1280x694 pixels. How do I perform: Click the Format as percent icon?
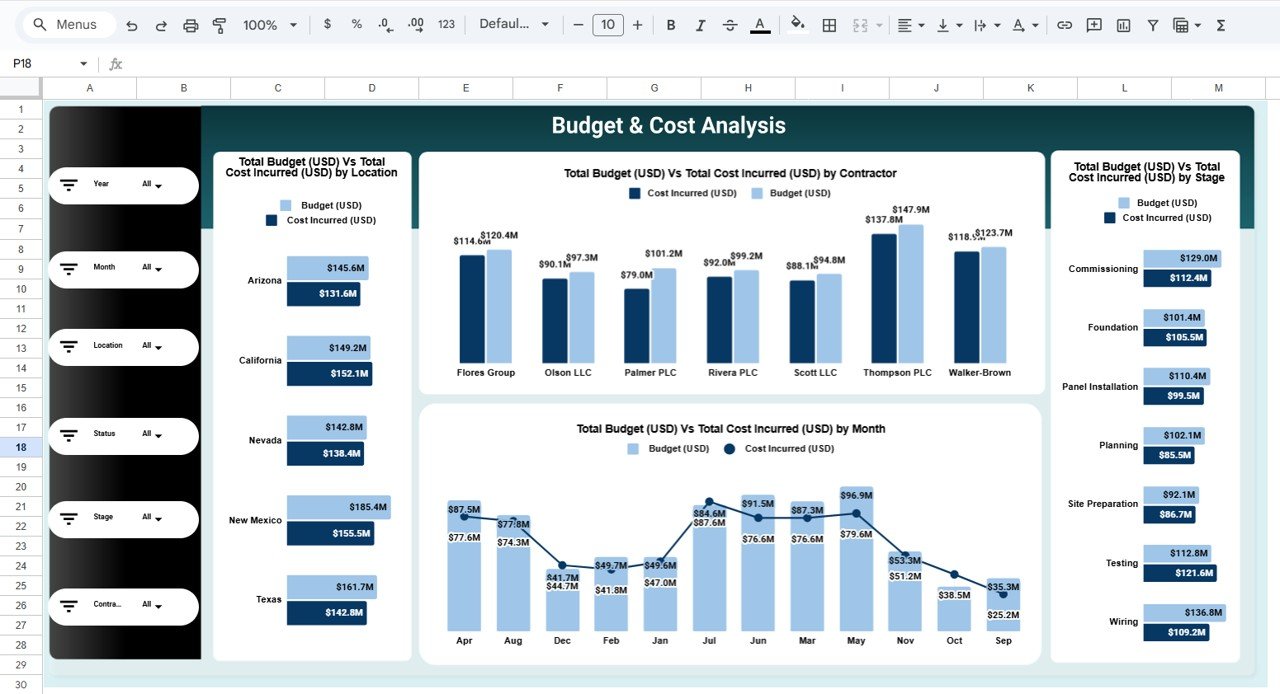[x=356, y=24]
